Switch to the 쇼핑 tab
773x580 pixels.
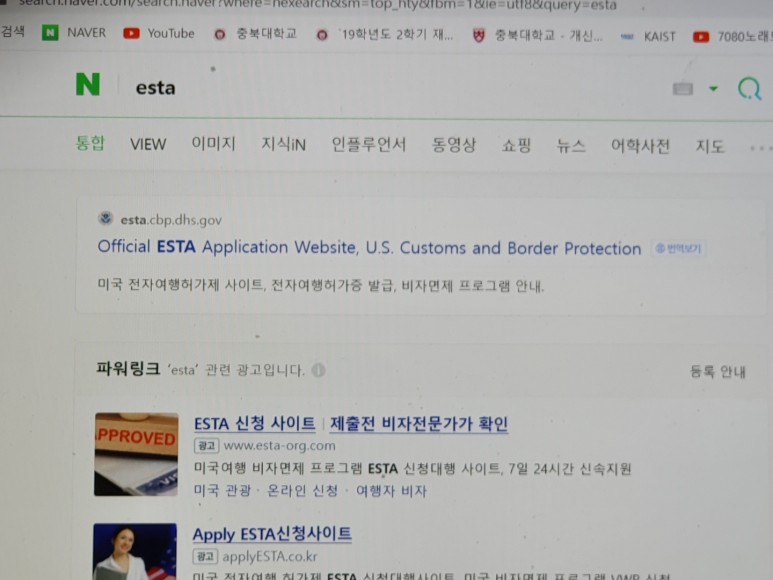[516, 146]
